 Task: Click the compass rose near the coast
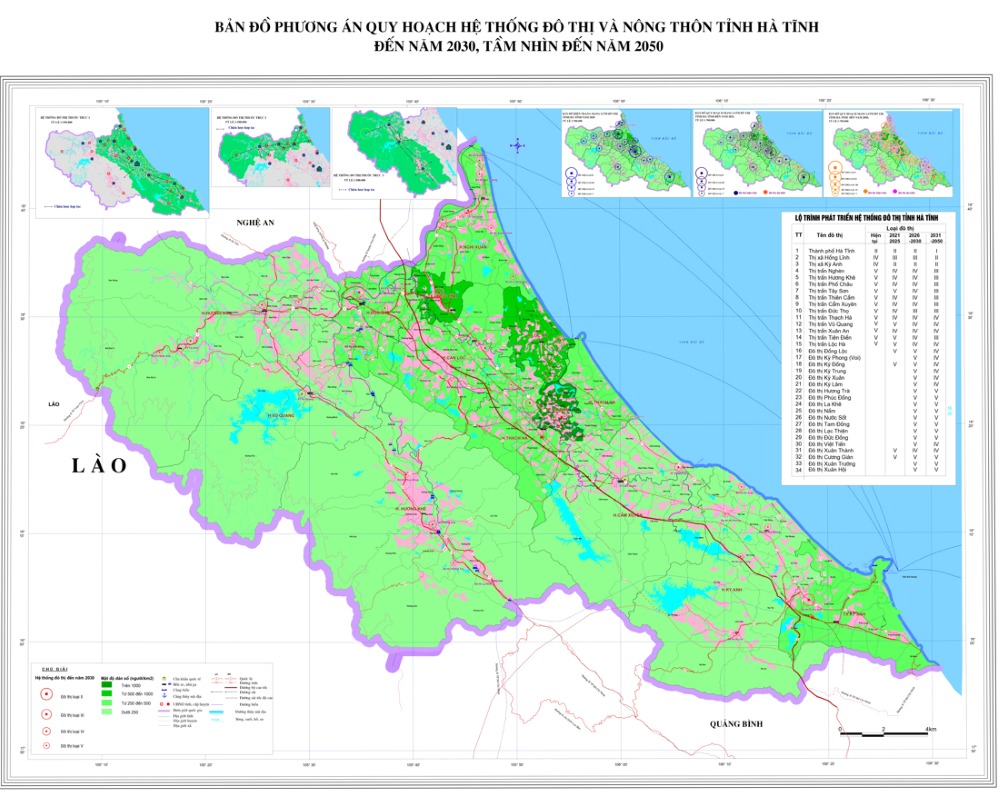pyautogui.click(x=517, y=146)
